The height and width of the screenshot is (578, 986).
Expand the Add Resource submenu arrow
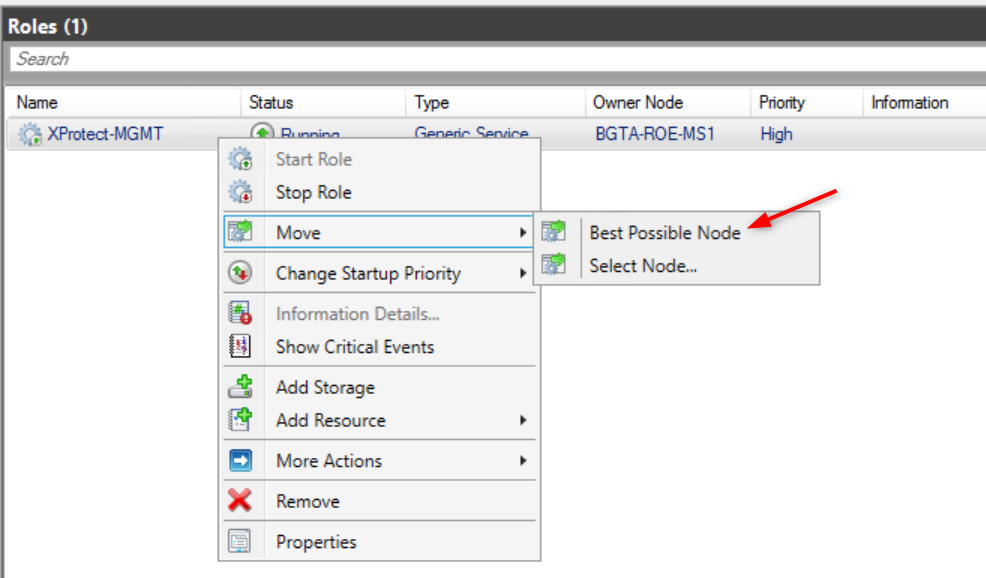click(522, 420)
